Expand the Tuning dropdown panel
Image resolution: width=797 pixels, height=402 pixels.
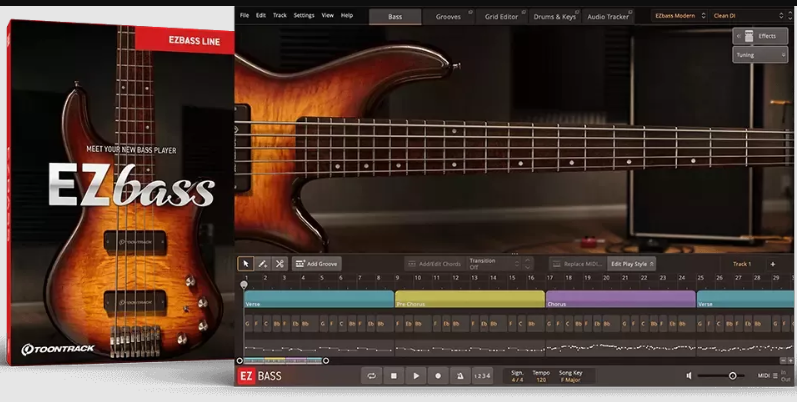[760, 55]
